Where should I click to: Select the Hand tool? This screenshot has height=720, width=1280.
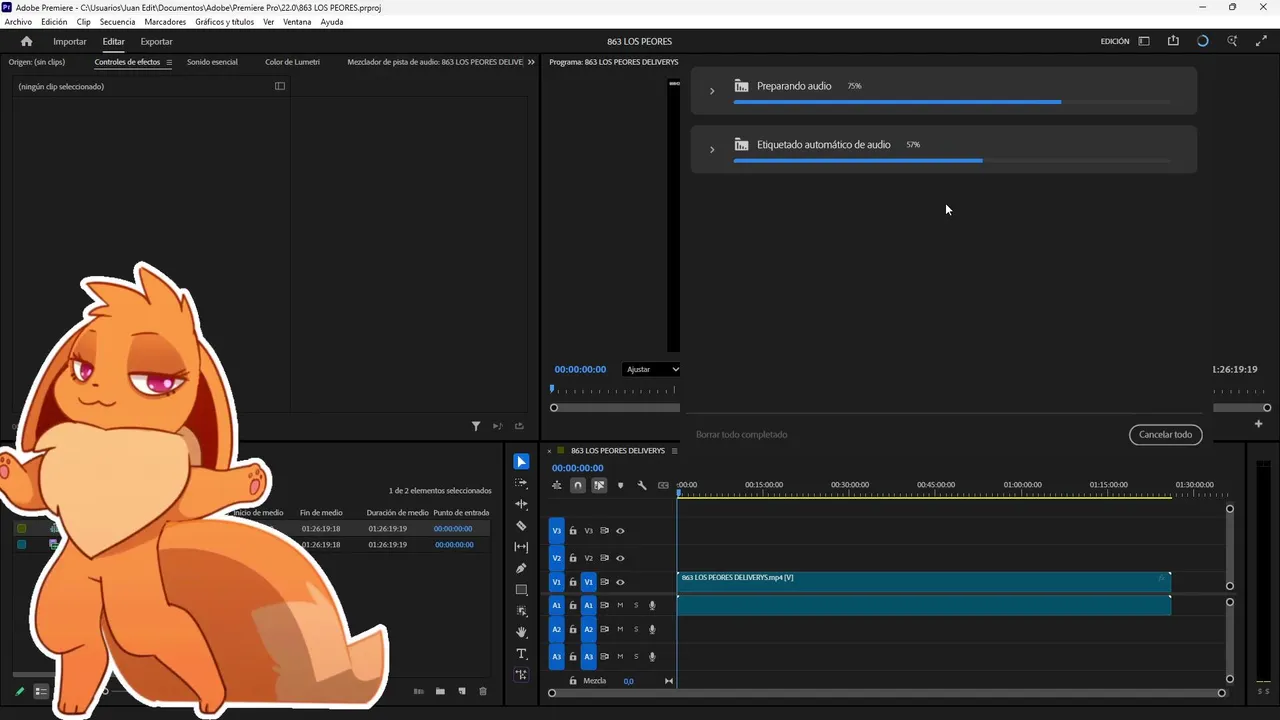[x=521, y=632]
